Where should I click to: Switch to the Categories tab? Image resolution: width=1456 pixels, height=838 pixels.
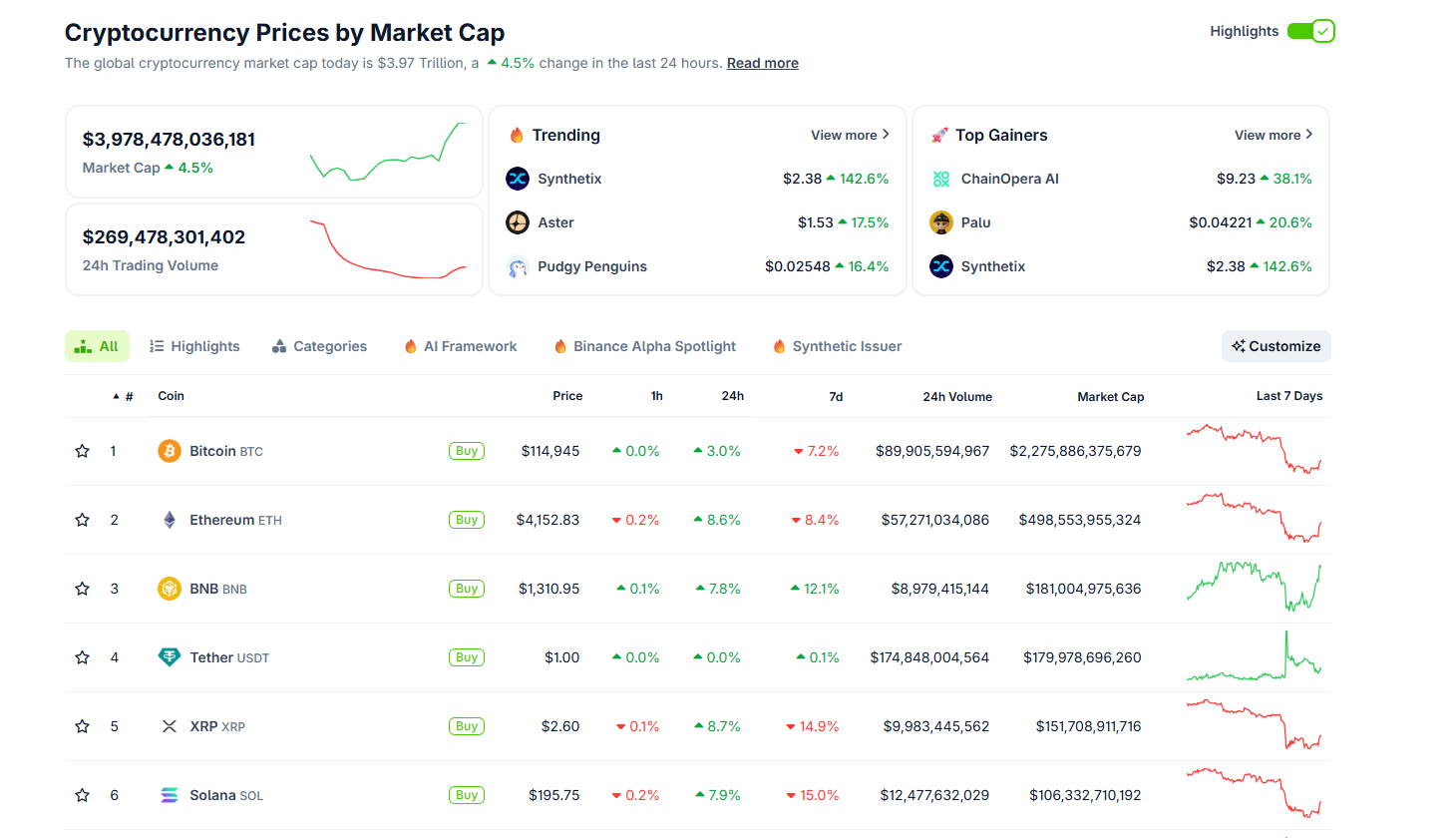pyautogui.click(x=319, y=346)
